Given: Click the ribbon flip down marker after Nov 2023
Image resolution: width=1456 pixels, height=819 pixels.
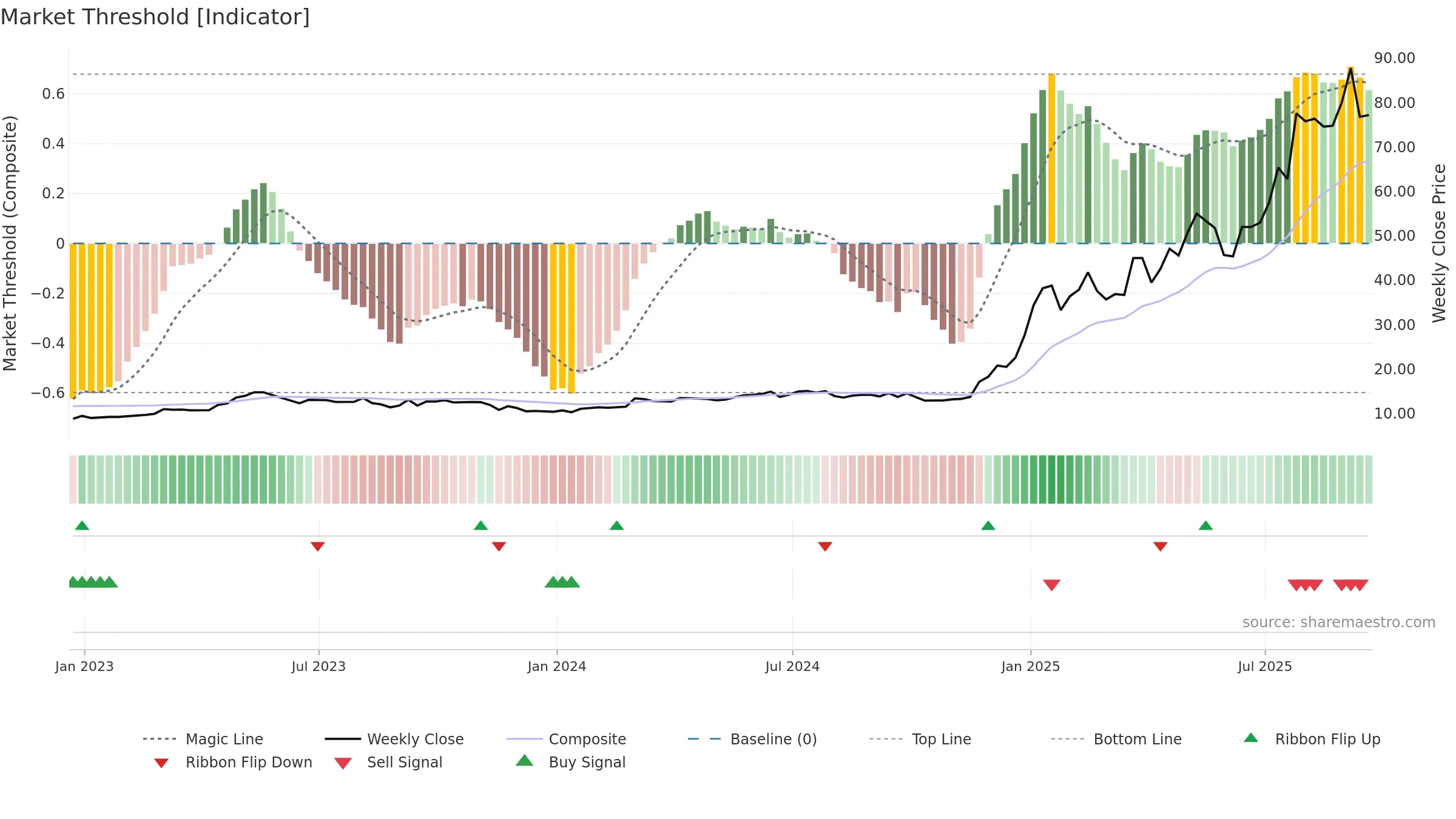Looking at the screenshot, I should [x=499, y=547].
